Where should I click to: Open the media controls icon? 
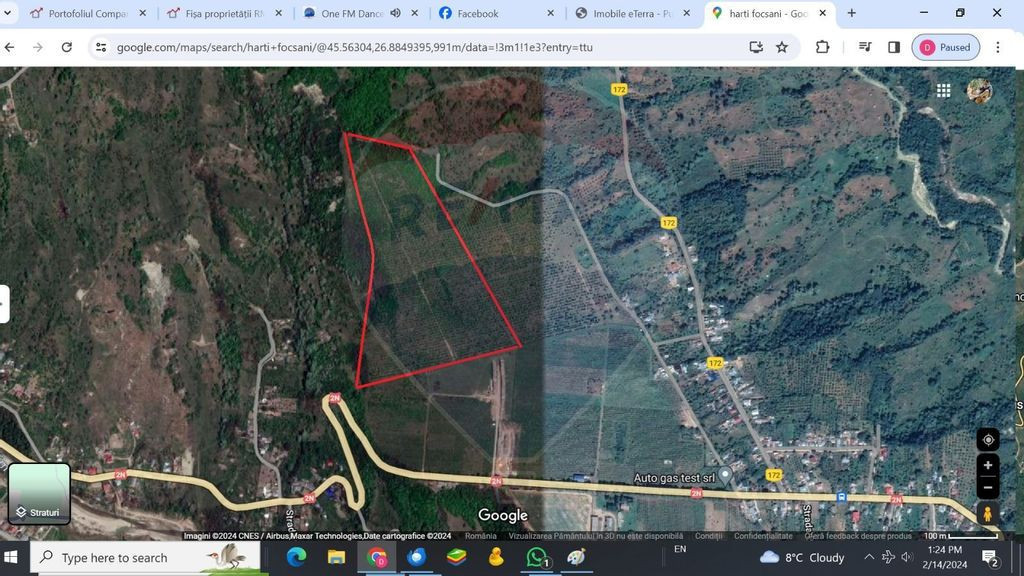click(865, 47)
